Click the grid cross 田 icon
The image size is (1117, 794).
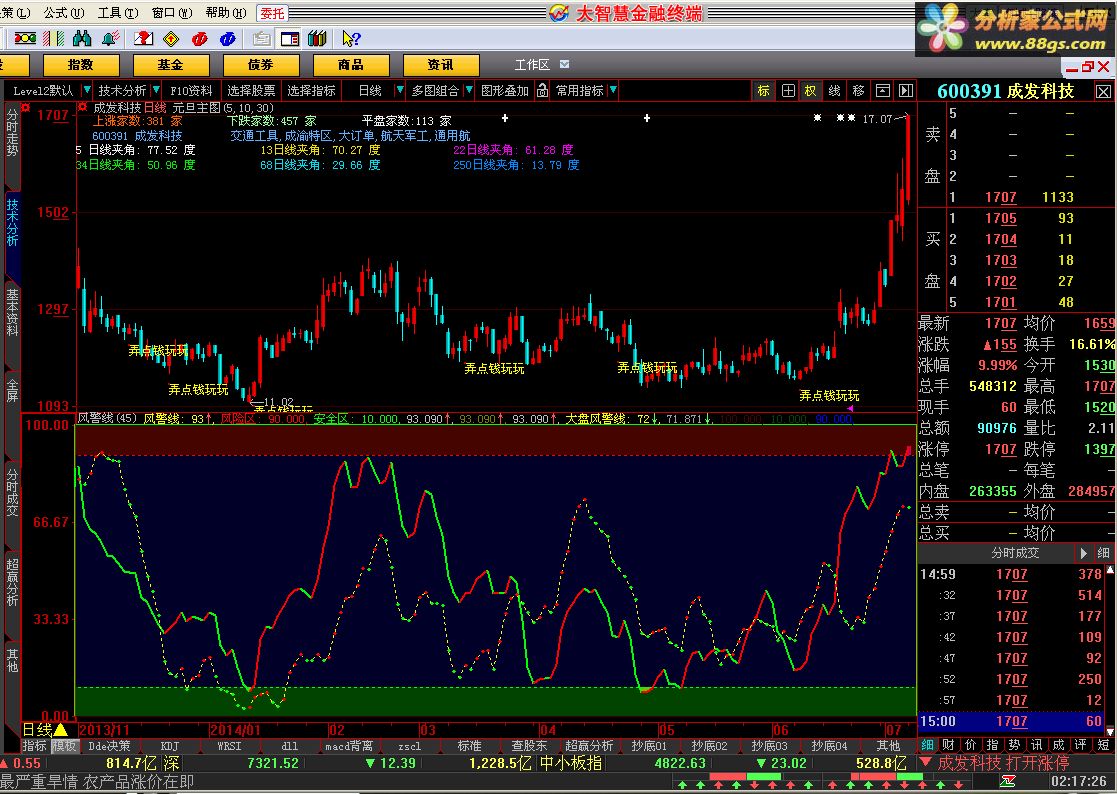coord(788,90)
